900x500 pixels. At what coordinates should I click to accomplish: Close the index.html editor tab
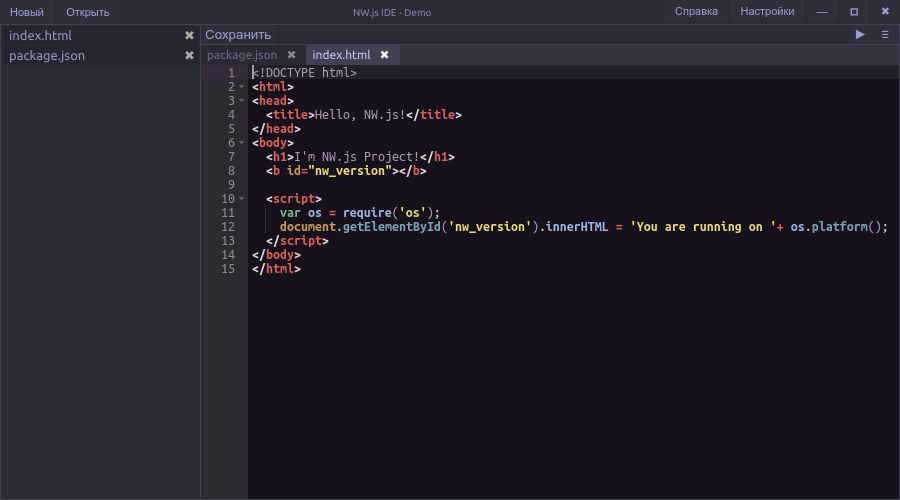click(385, 55)
